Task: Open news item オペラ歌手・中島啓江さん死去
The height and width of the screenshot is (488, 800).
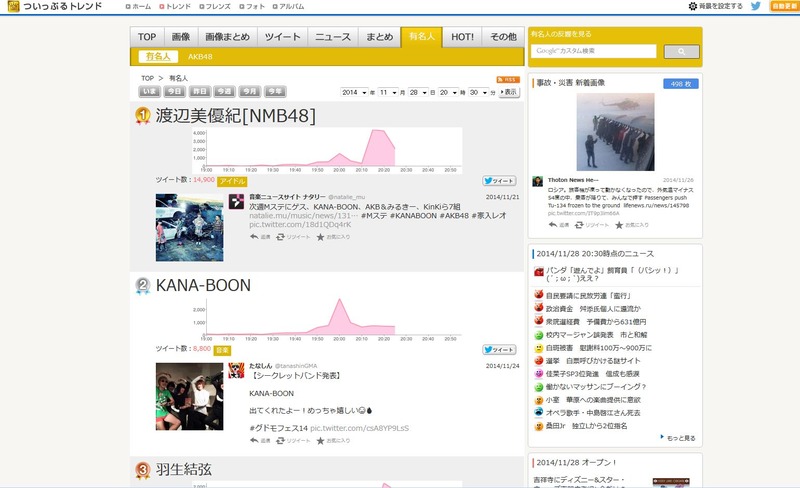Action: (593, 412)
